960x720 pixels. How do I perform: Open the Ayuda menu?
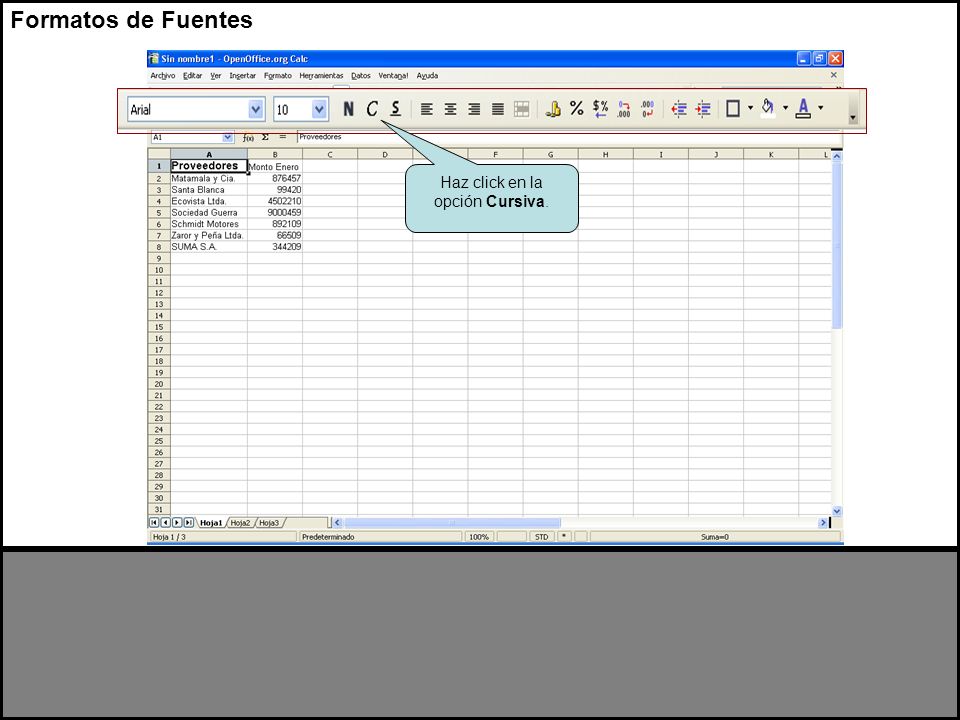click(x=427, y=76)
